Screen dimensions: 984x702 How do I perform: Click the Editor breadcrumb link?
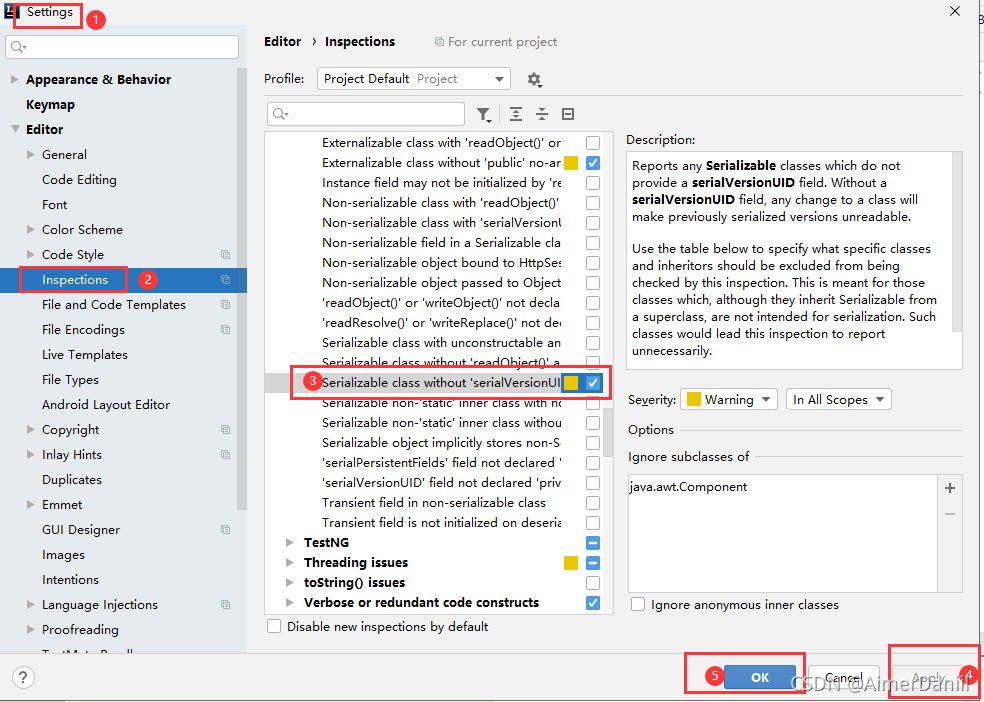tap(282, 41)
